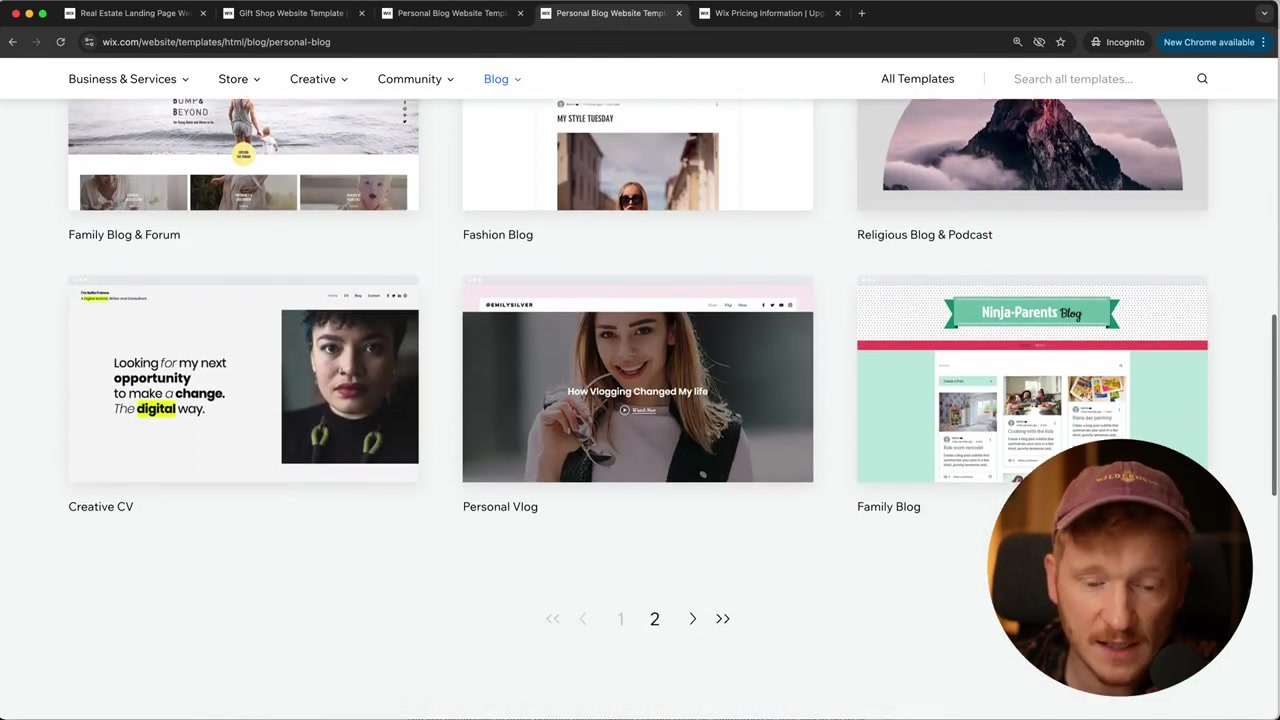Open Chrome three-dot menu
Viewport: 1280px width, 720px height.
(1264, 42)
